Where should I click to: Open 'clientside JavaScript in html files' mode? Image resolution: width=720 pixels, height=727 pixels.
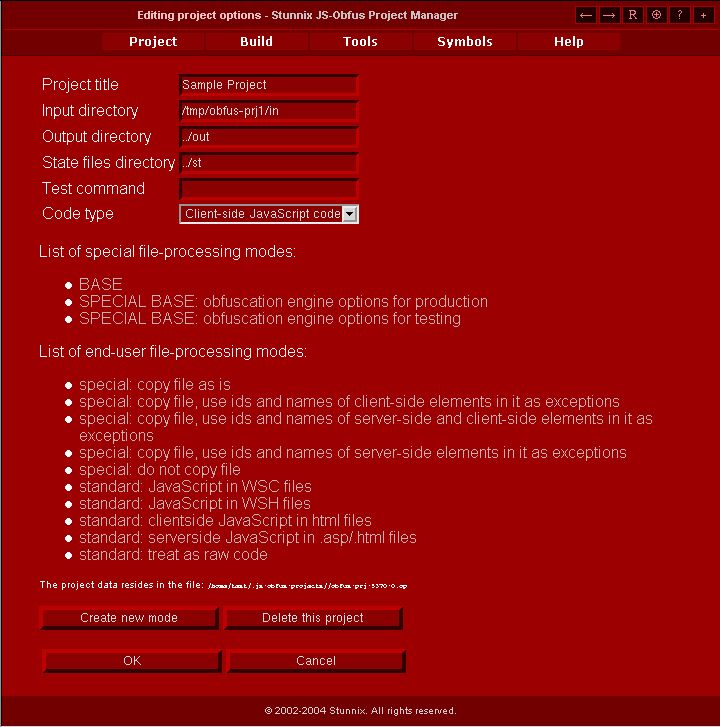pos(225,521)
